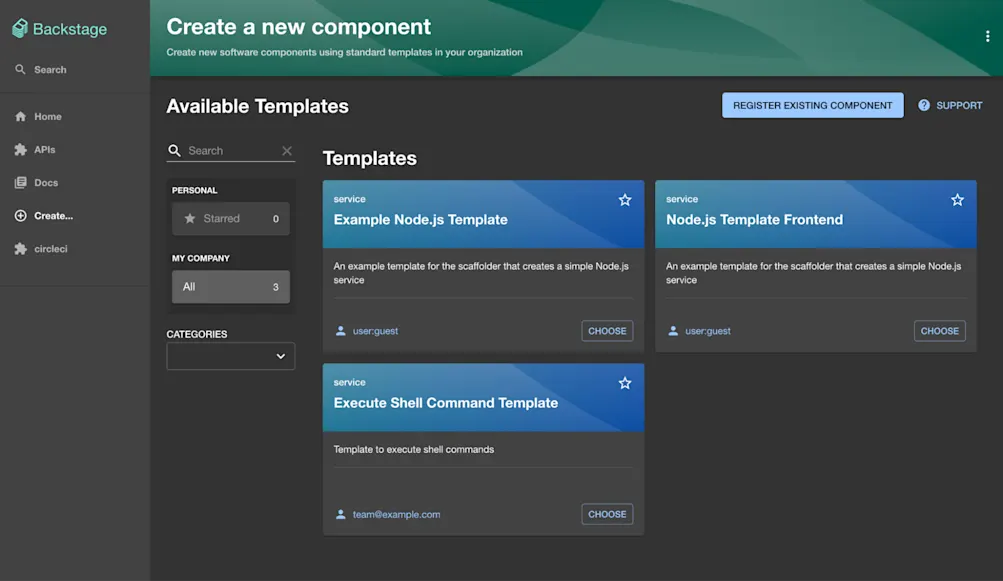Click the Example Node.js Template title
1003x581 pixels.
[420, 219]
